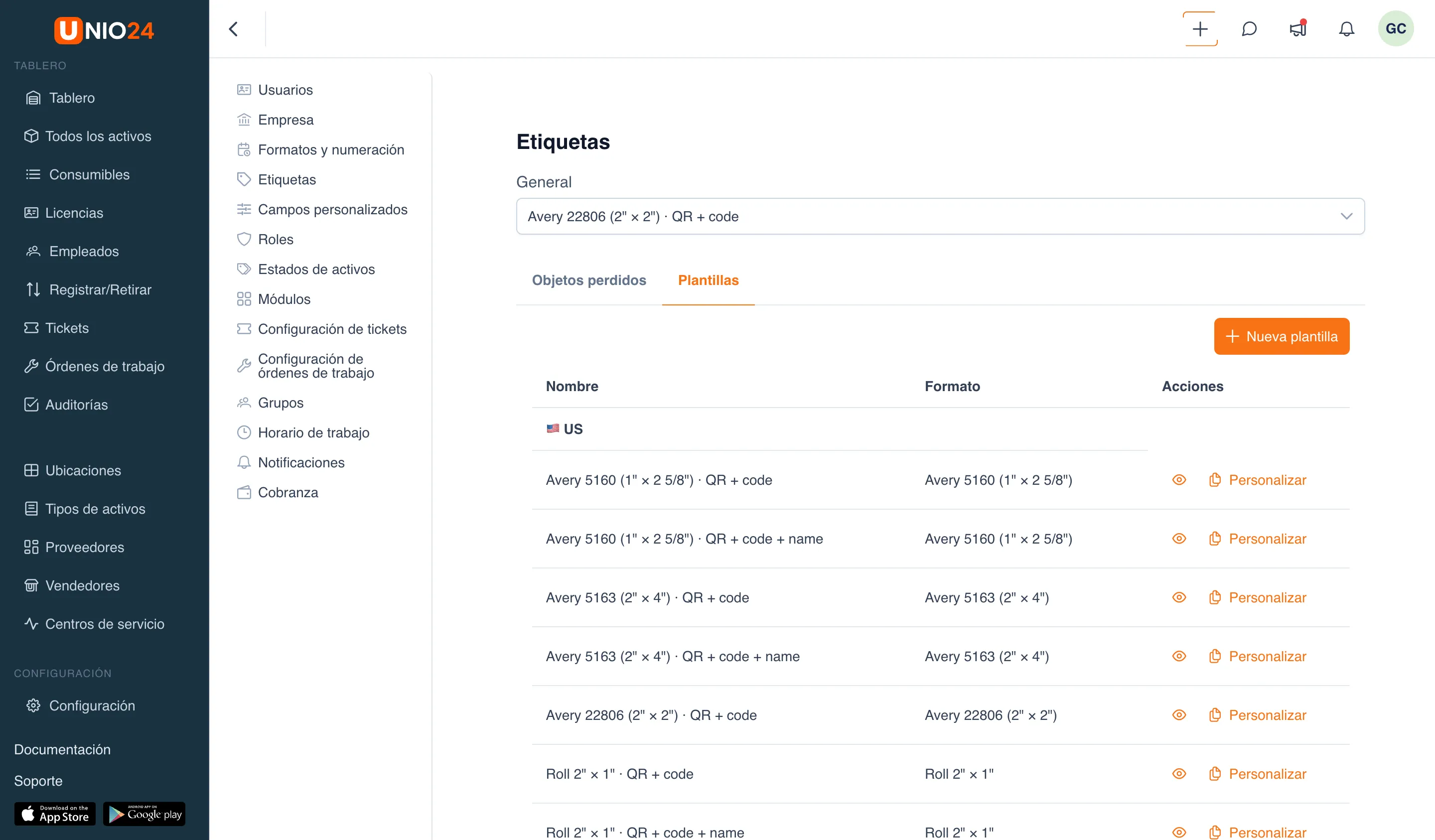Go back using the left arrow
The image size is (1435, 840).
234,29
